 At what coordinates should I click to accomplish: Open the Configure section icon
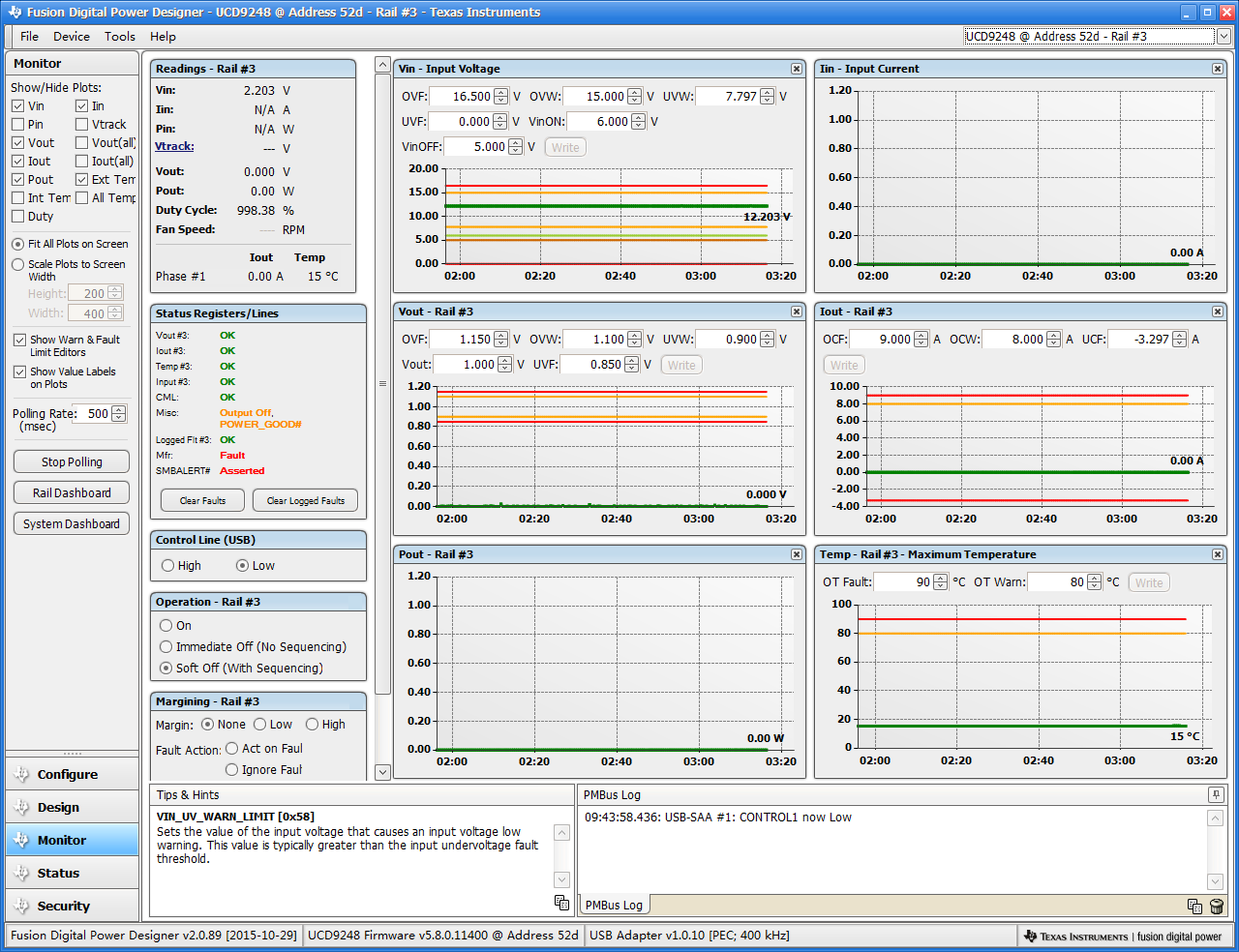coord(21,775)
